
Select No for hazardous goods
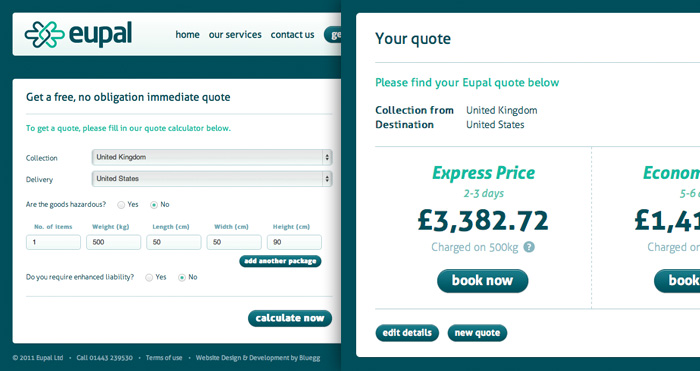point(154,205)
